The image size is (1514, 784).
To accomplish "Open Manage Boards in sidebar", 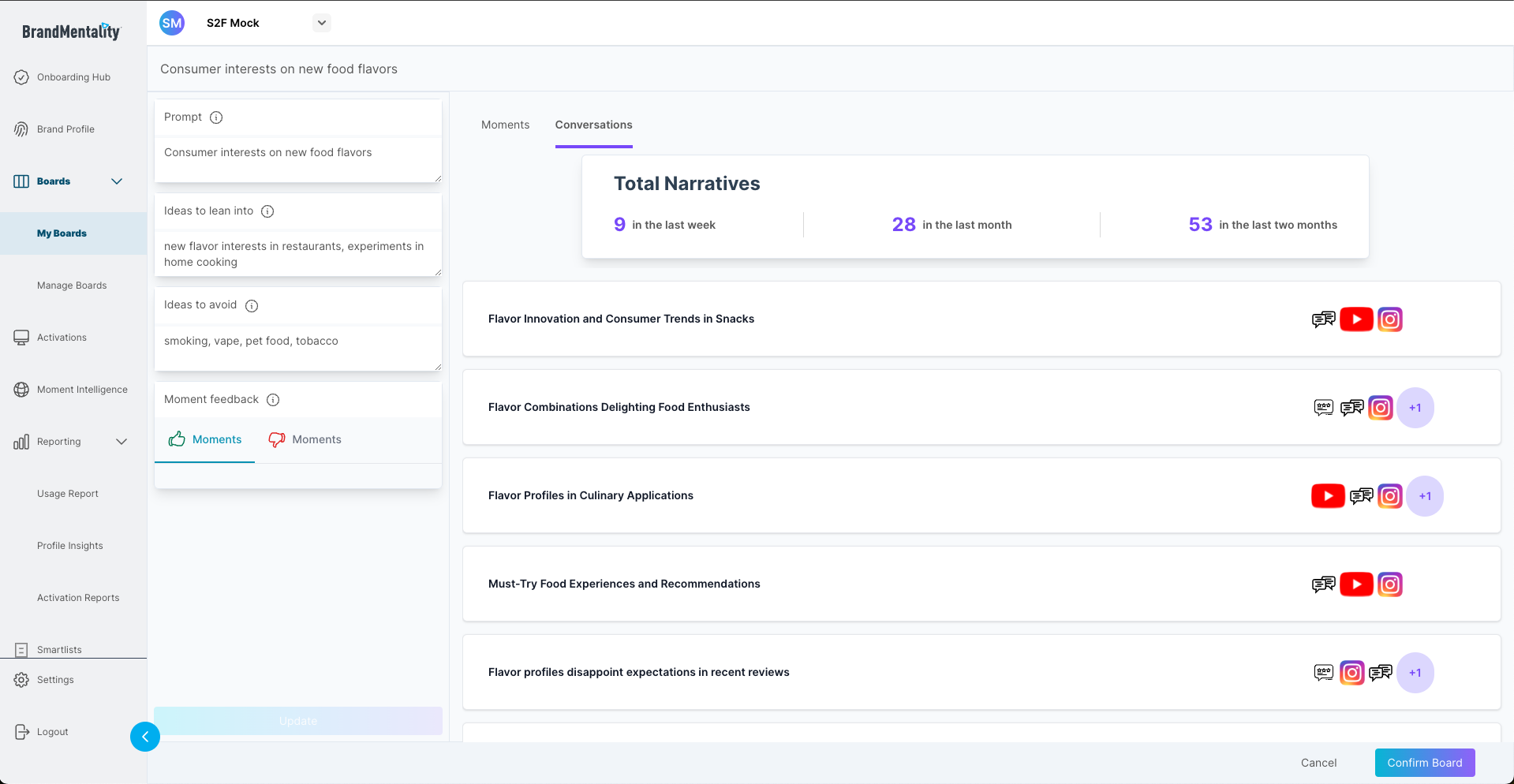I will 72,286.
